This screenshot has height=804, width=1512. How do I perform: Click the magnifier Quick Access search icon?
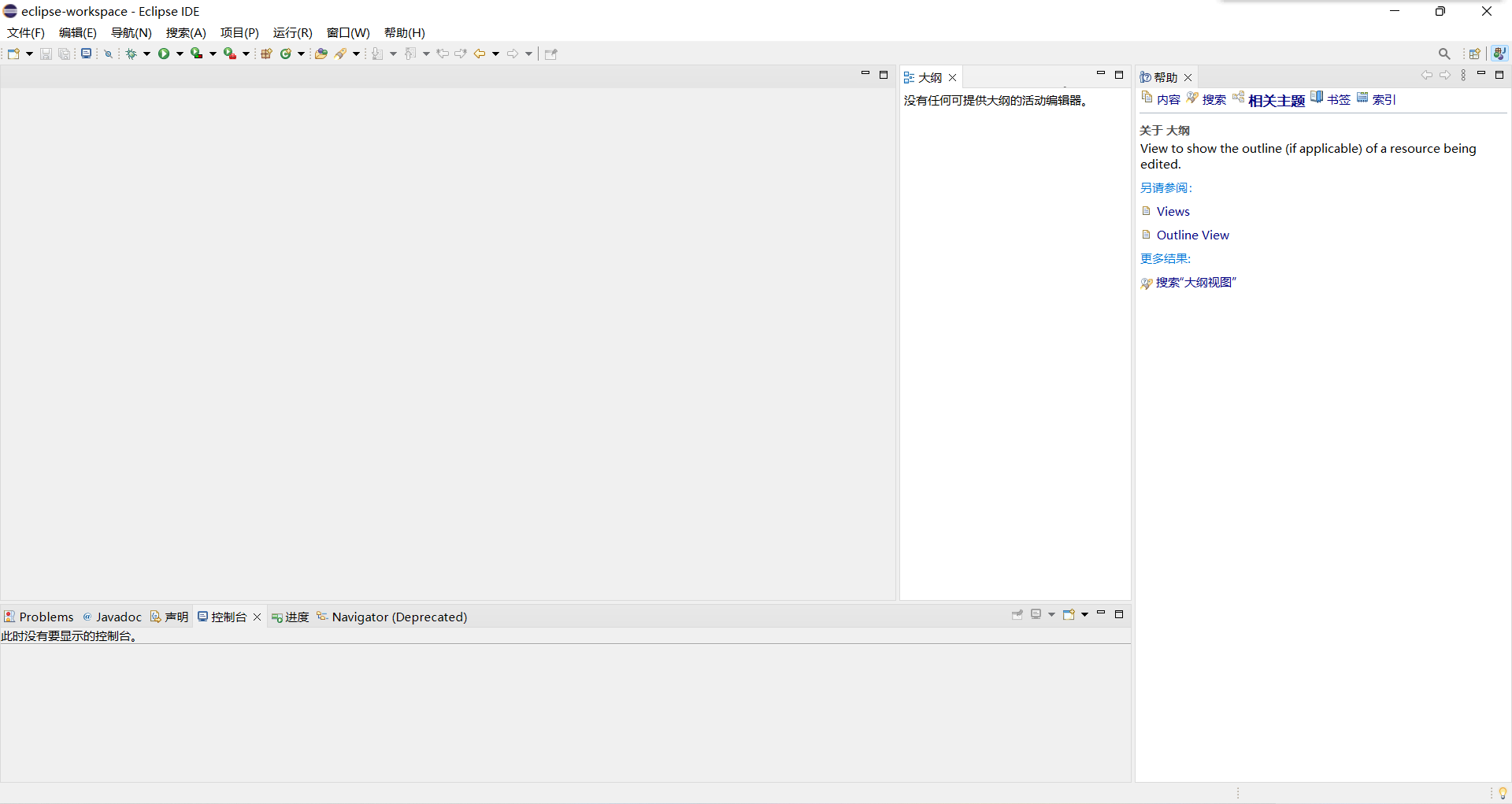point(1444,54)
